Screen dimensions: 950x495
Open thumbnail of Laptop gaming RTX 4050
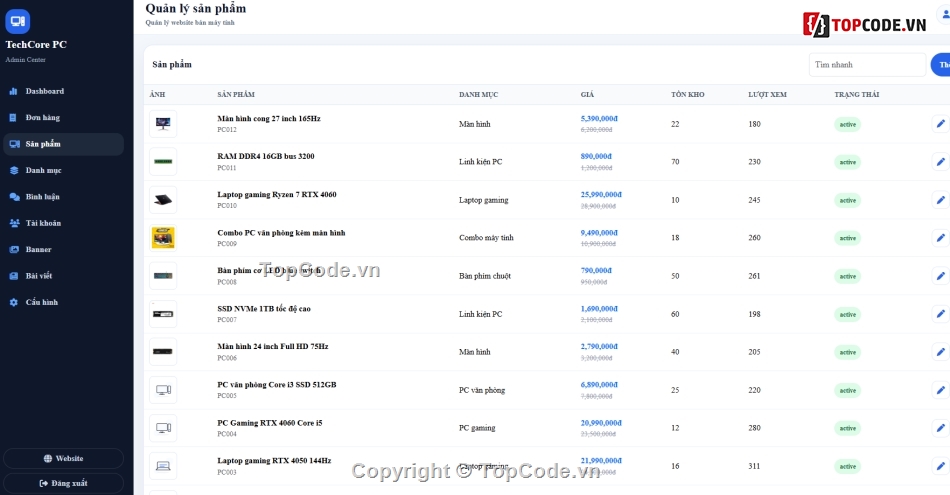tap(163, 466)
